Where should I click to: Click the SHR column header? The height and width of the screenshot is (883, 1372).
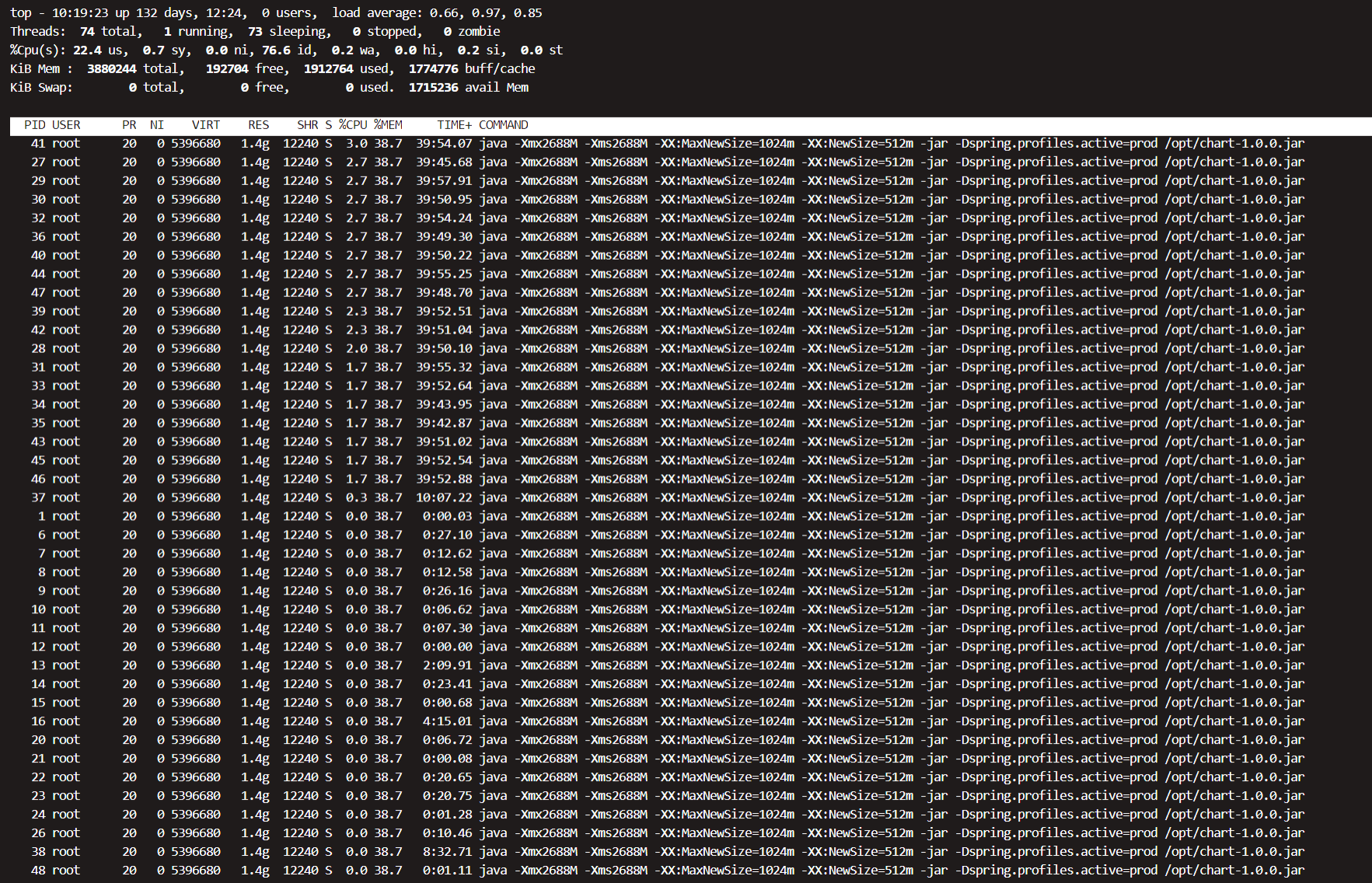(308, 125)
